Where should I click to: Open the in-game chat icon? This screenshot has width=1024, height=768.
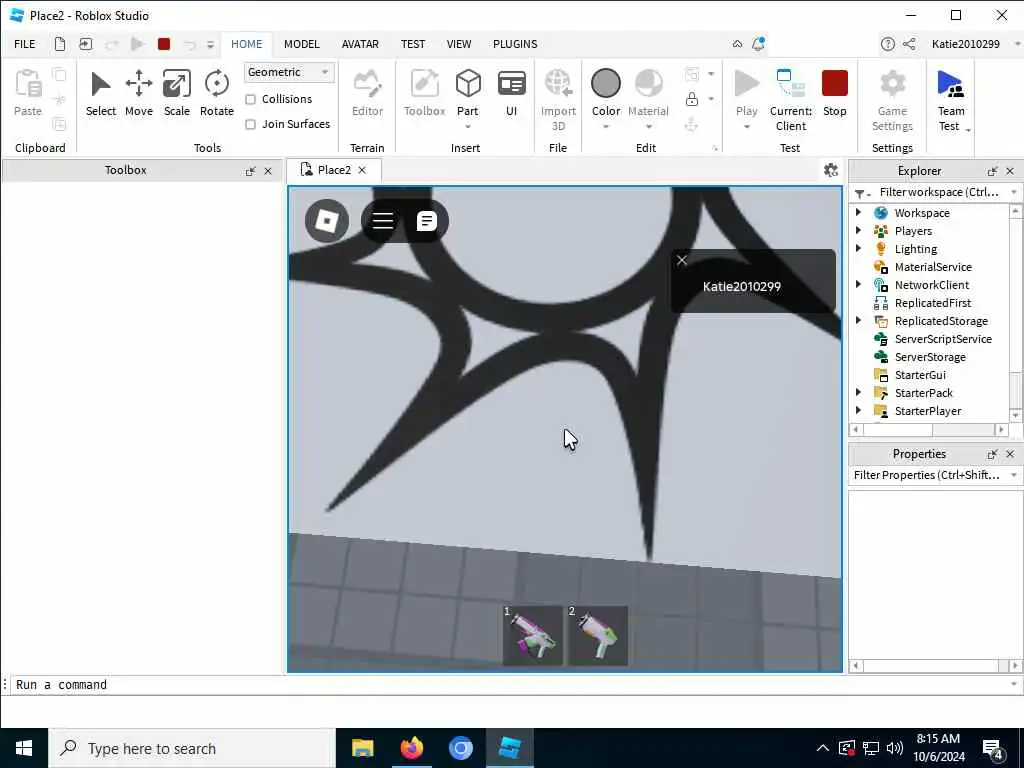click(x=426, y=221)
